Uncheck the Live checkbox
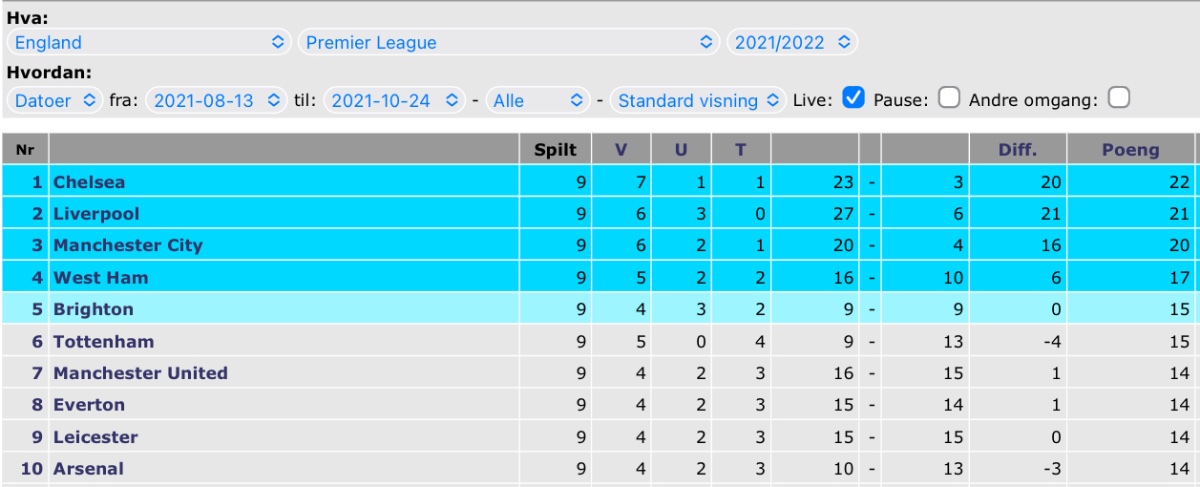The image size is (1200, 487). coord(853,98)
